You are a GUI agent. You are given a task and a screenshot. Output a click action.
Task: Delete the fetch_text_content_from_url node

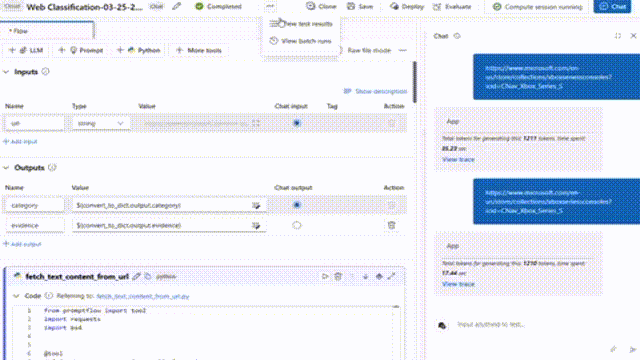pos(338,276)
